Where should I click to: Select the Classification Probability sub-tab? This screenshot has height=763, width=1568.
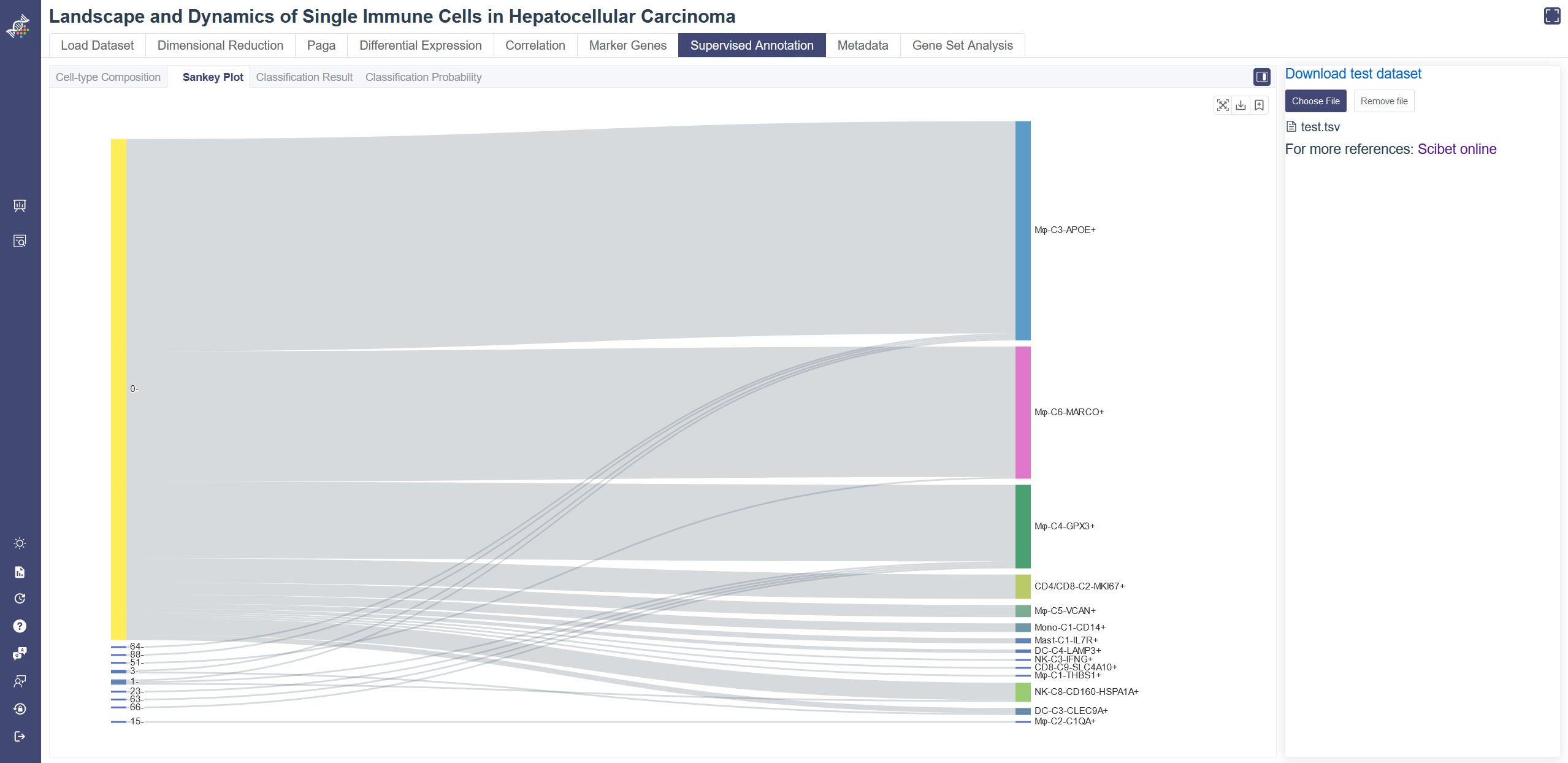coord(423,77)
